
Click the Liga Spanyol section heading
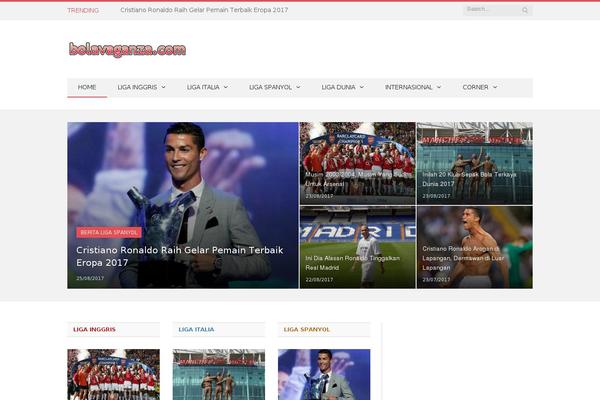click(307, 330)
